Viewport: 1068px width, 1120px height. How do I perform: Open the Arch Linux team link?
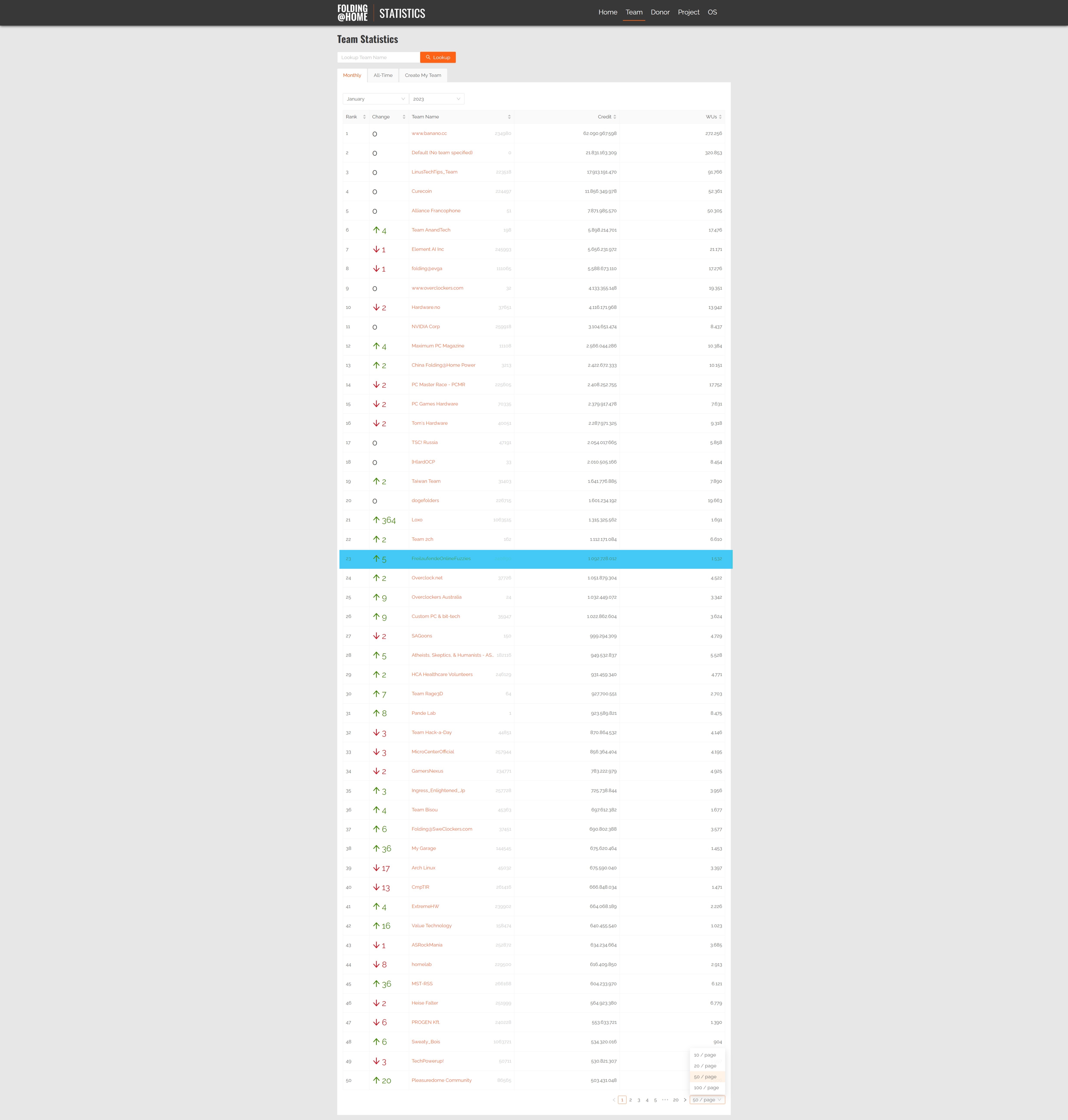(423, 868)
